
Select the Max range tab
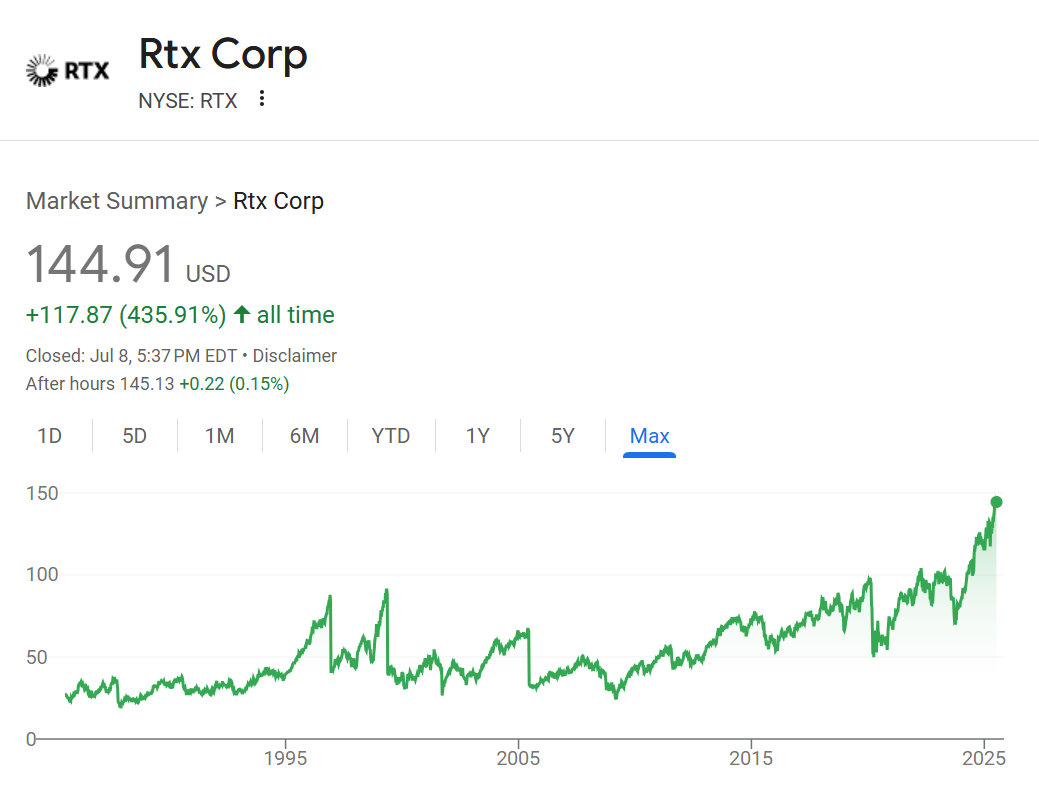point(649,436)
